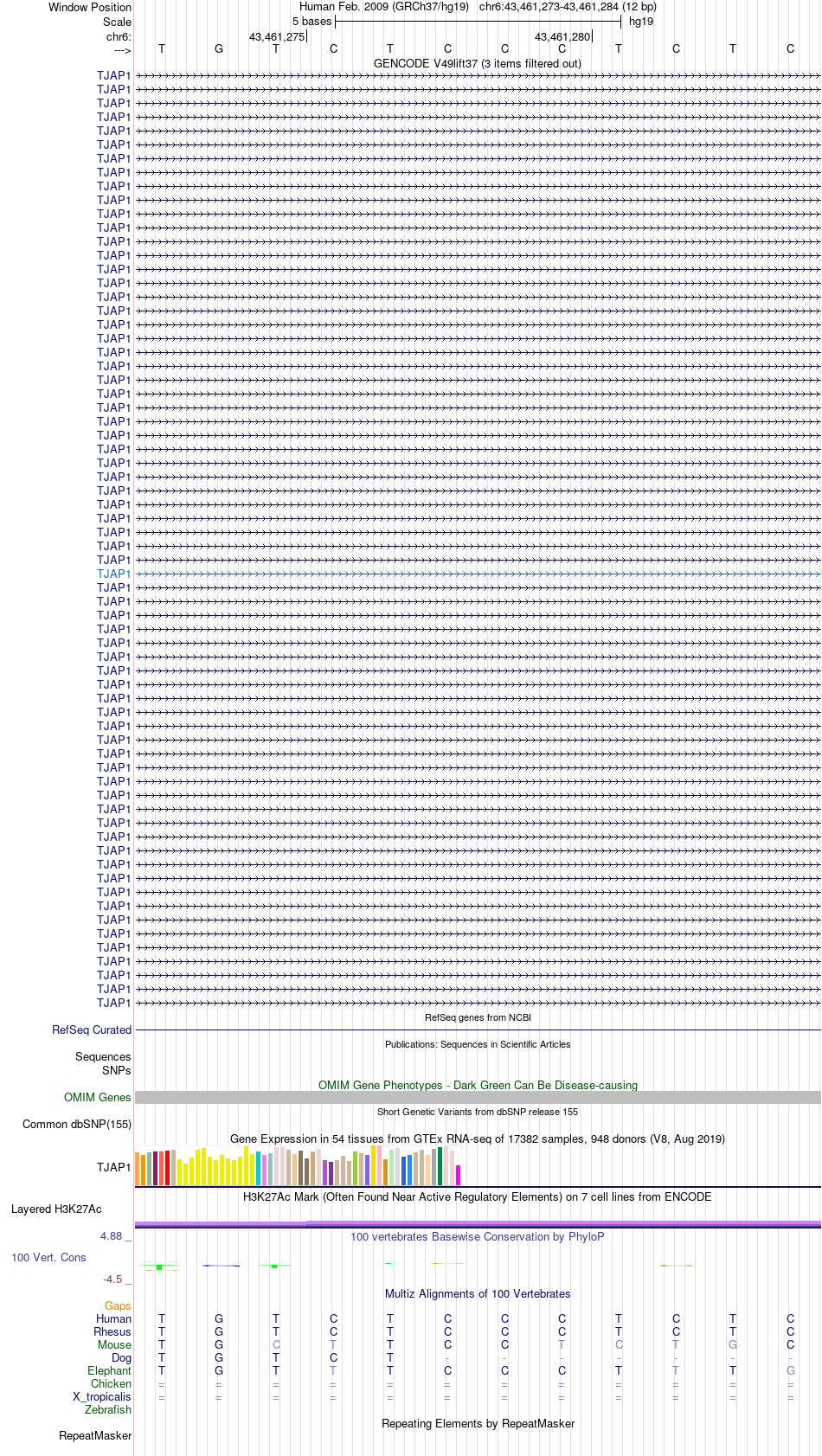Click the TJAP1 GTEx expression bar chart
Screen dimensions: 822x1456
point(298,1165)
